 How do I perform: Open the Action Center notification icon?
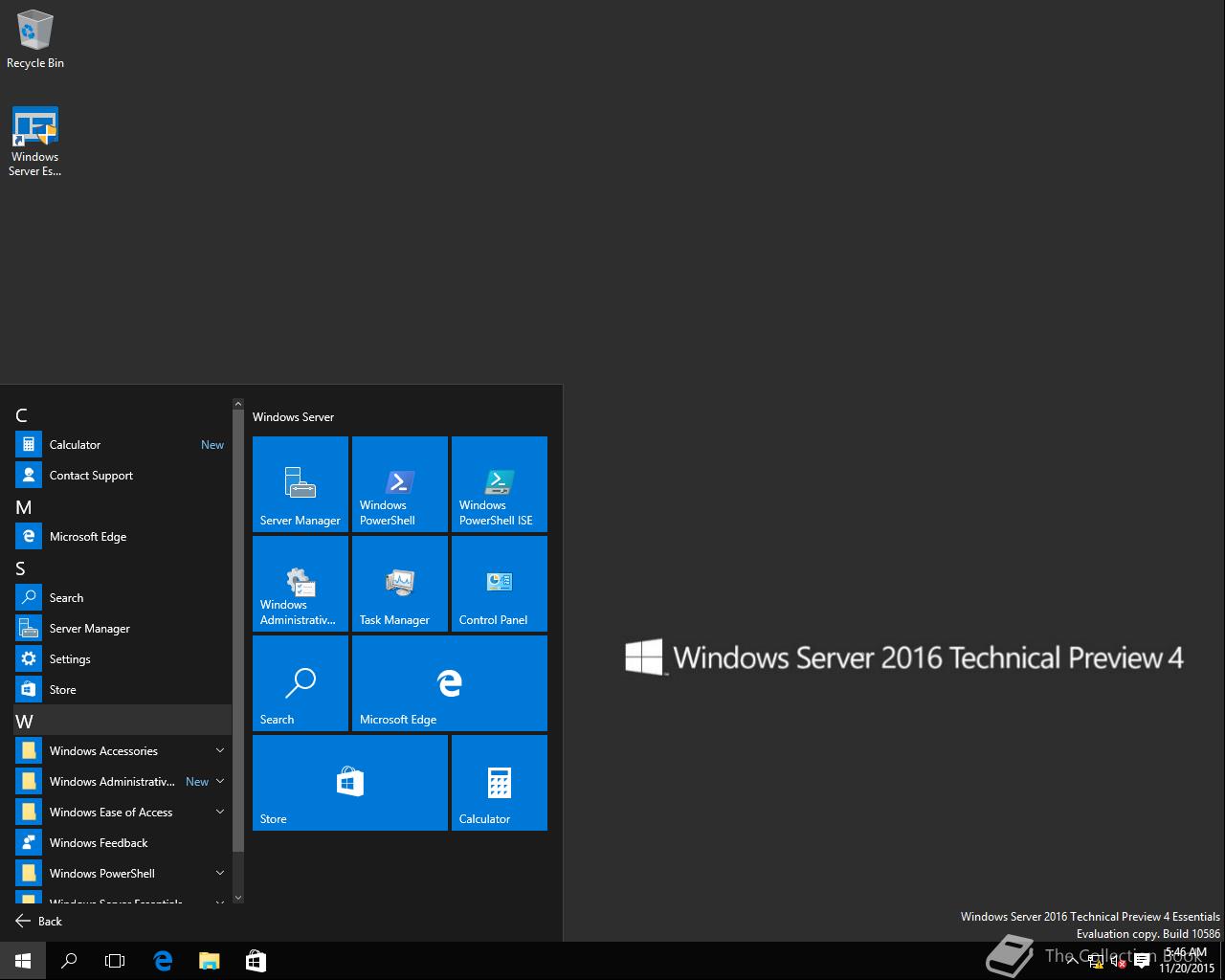coord(1141,962)
